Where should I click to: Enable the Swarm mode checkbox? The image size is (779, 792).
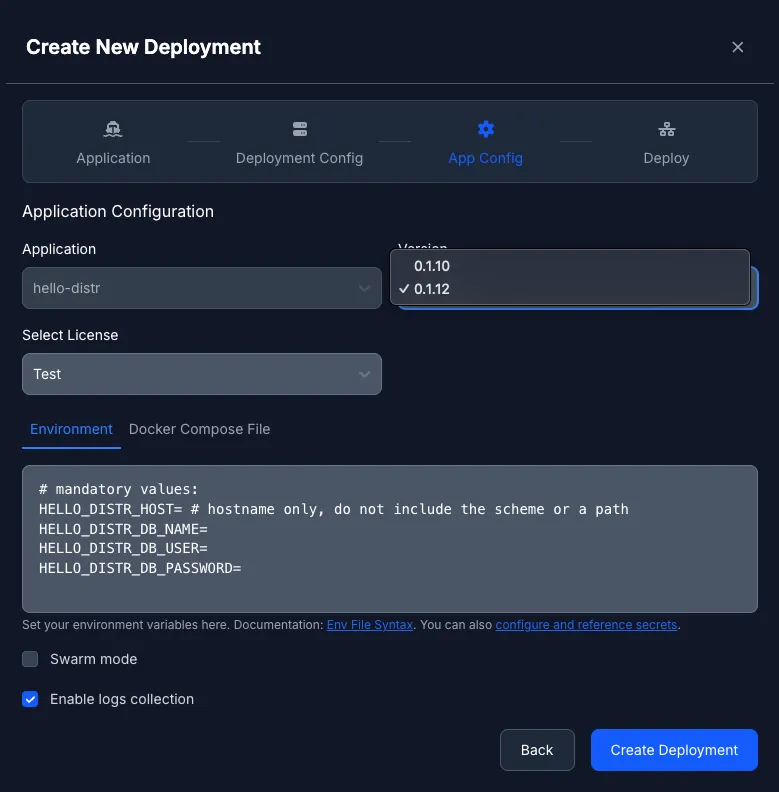30,659
